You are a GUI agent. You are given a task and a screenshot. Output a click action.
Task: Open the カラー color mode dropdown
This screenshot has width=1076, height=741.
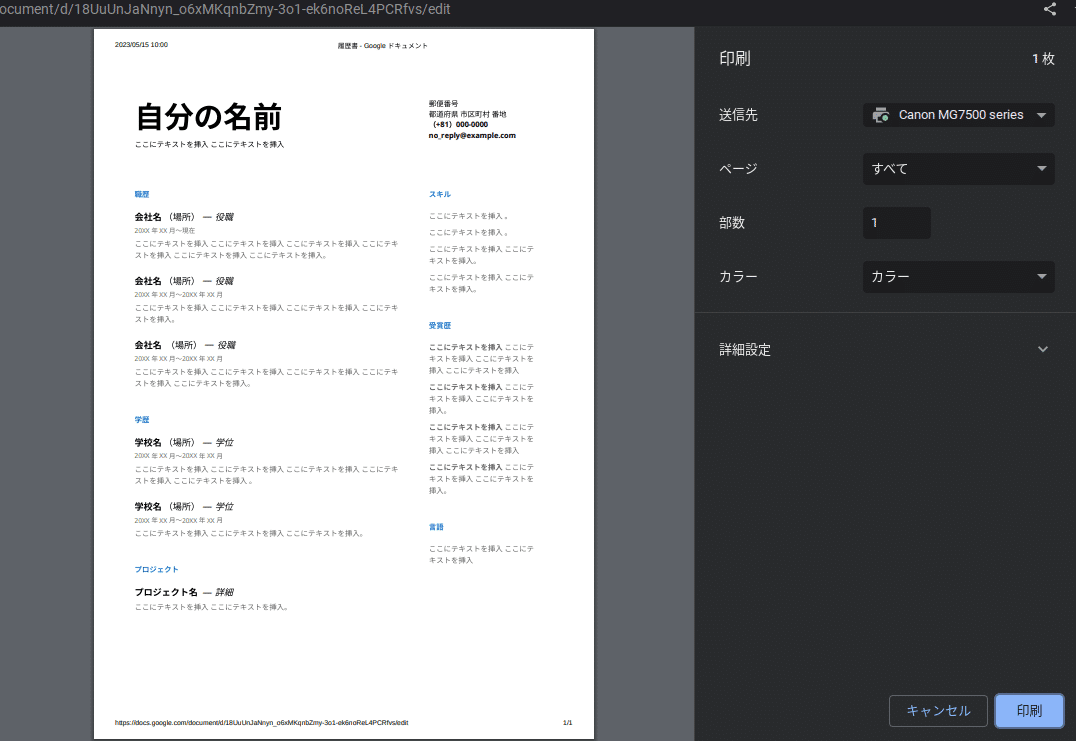pos(958,277)
